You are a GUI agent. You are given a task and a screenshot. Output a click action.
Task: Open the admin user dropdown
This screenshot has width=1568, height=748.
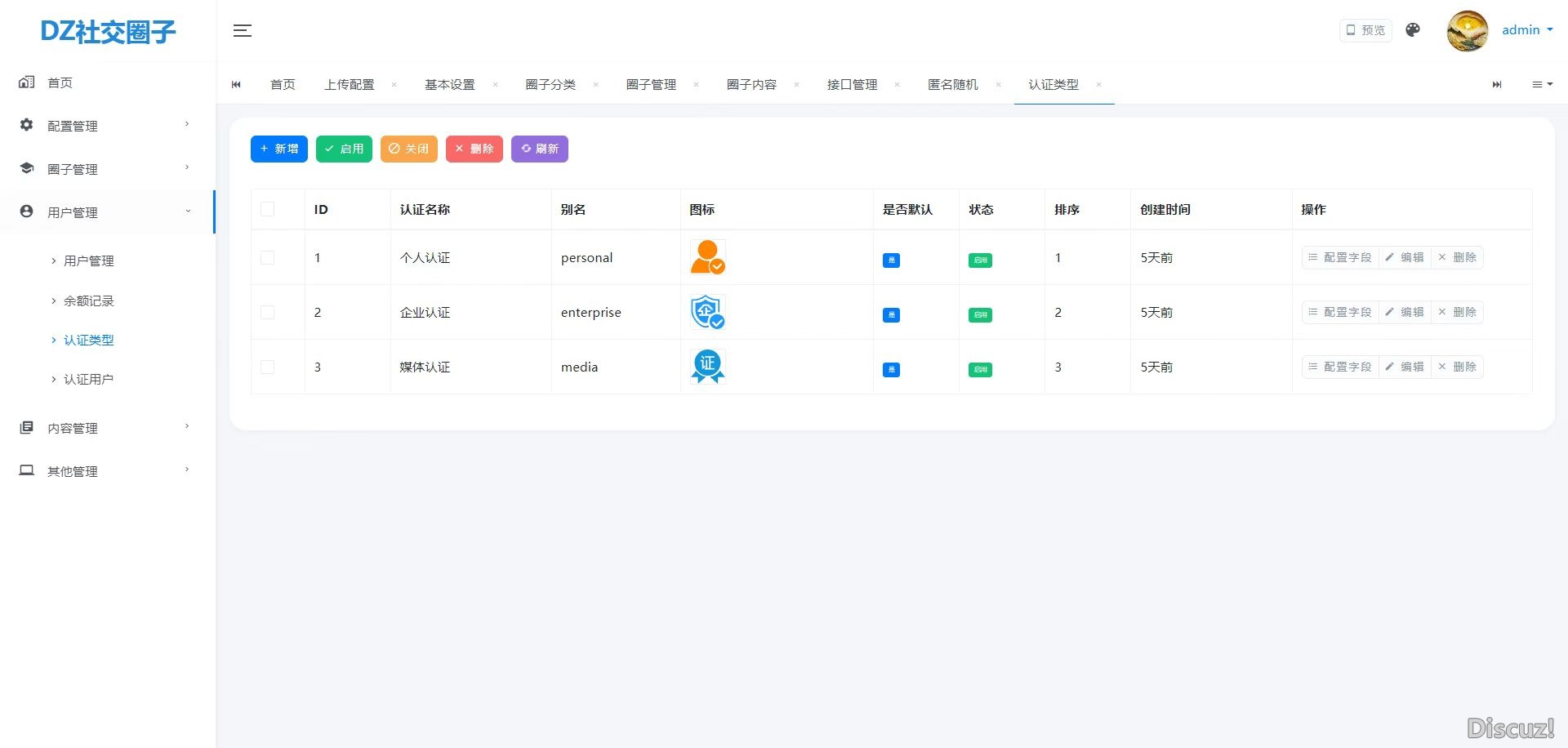(1526, 30)
